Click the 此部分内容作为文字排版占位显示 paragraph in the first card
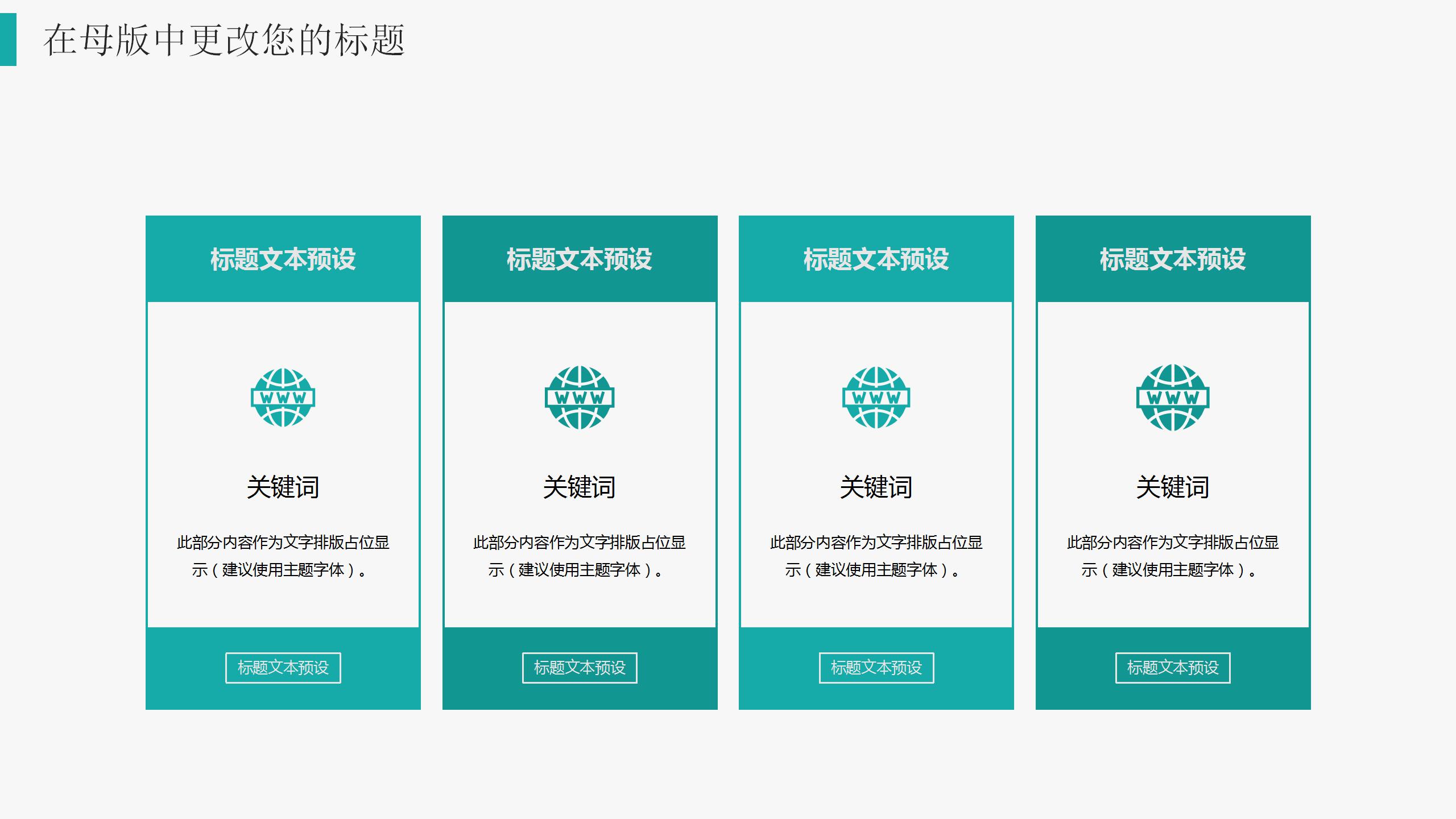Screen dimensions: 1456x819 pyautogui.click(x=283, y=556)
